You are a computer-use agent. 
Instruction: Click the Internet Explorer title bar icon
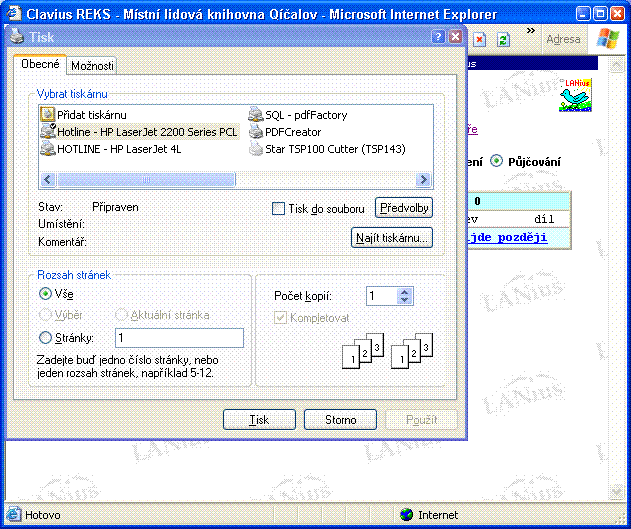tap(14, 14)
